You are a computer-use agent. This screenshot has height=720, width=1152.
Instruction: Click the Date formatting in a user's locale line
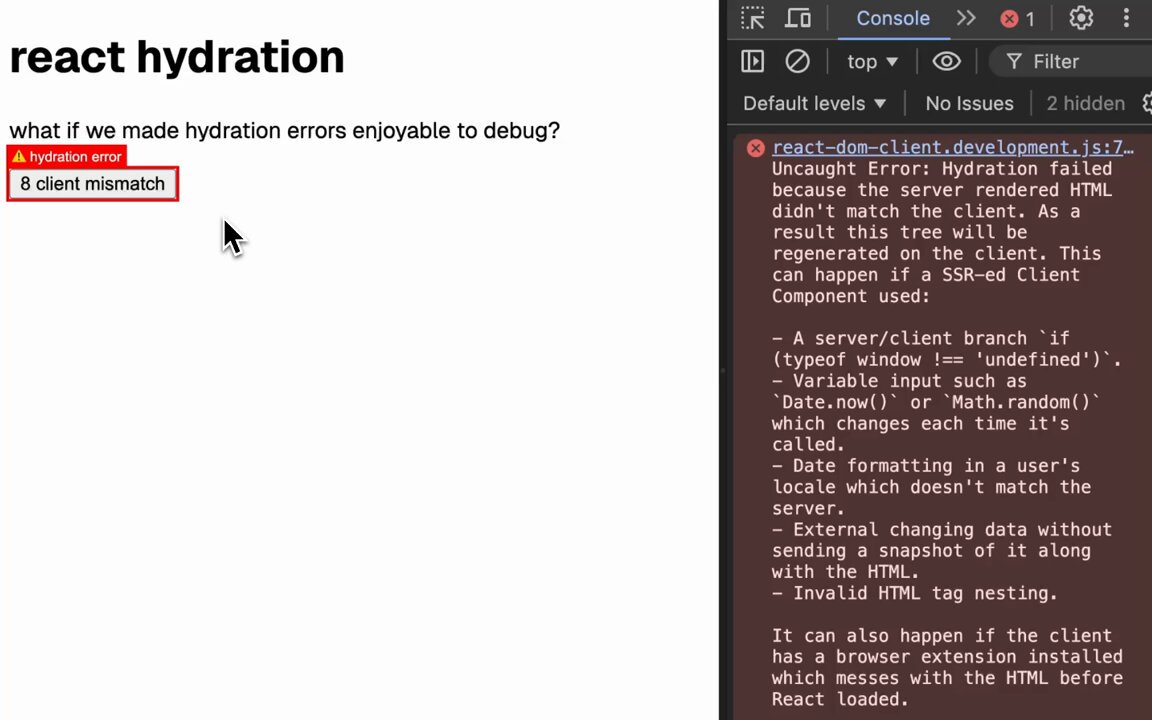click(932, 487)
